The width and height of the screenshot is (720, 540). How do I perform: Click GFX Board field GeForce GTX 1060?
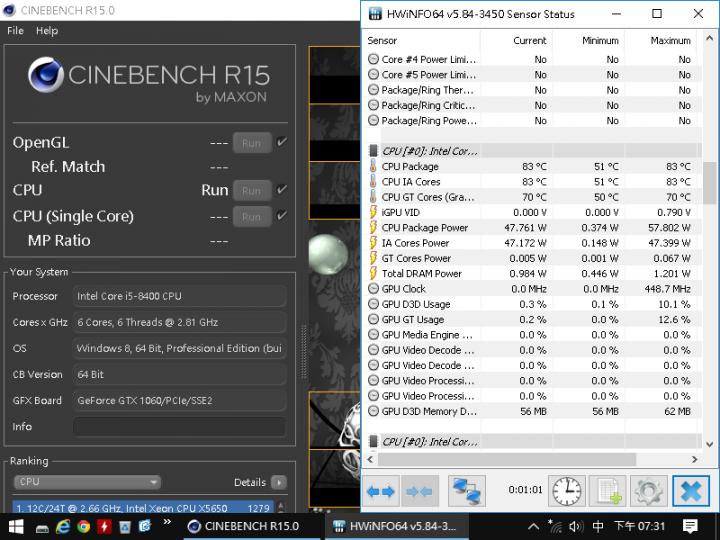180,400
